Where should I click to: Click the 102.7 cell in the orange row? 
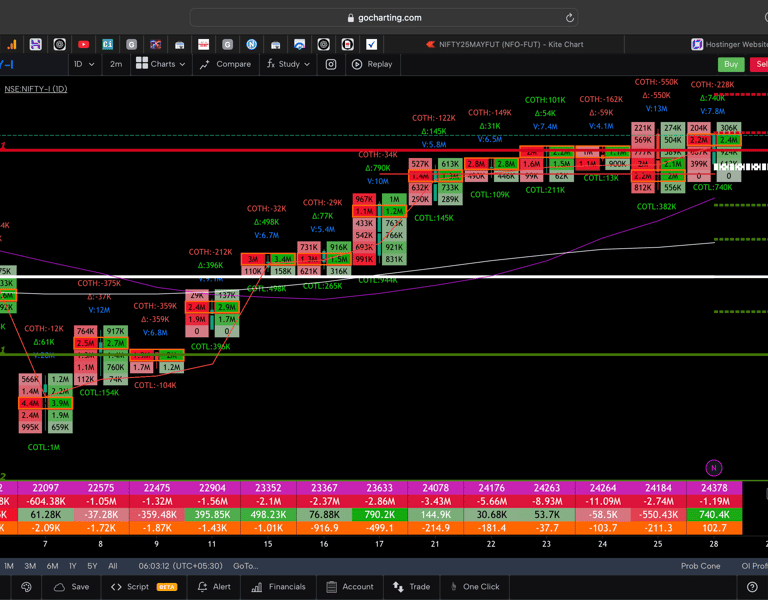pyautogui.click(x=714, y=528)
